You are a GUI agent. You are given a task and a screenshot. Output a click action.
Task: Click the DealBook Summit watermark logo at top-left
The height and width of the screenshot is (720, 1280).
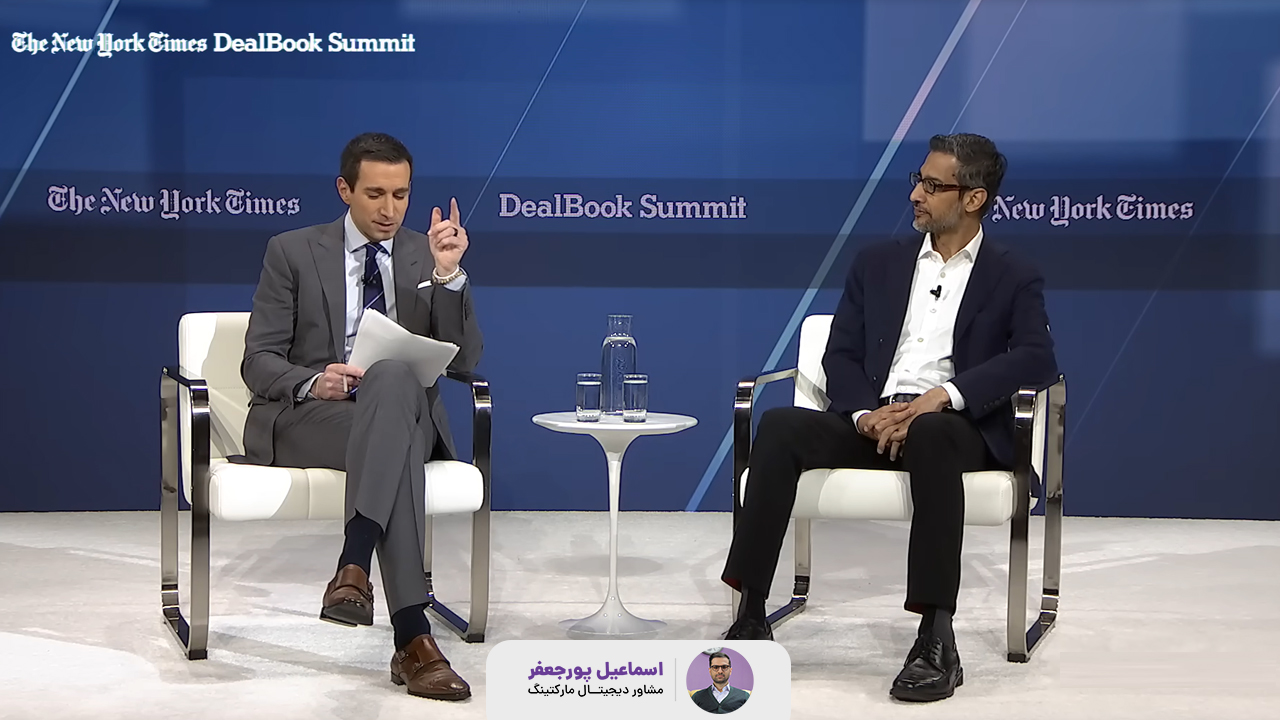tap(213, 43)
